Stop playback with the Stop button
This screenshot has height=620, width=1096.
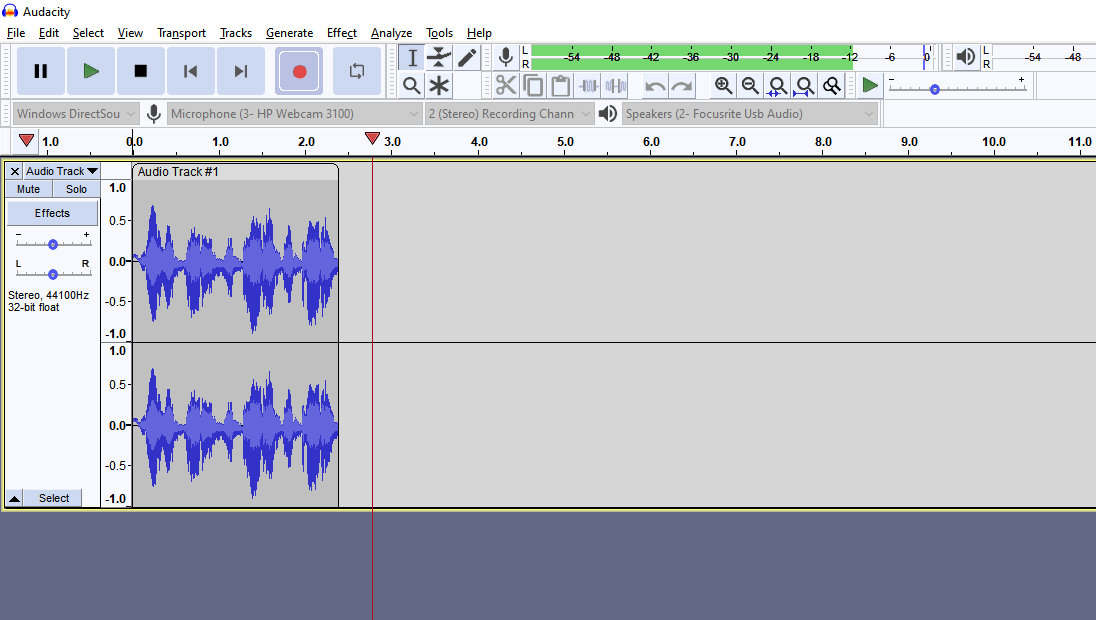point(140,71)
